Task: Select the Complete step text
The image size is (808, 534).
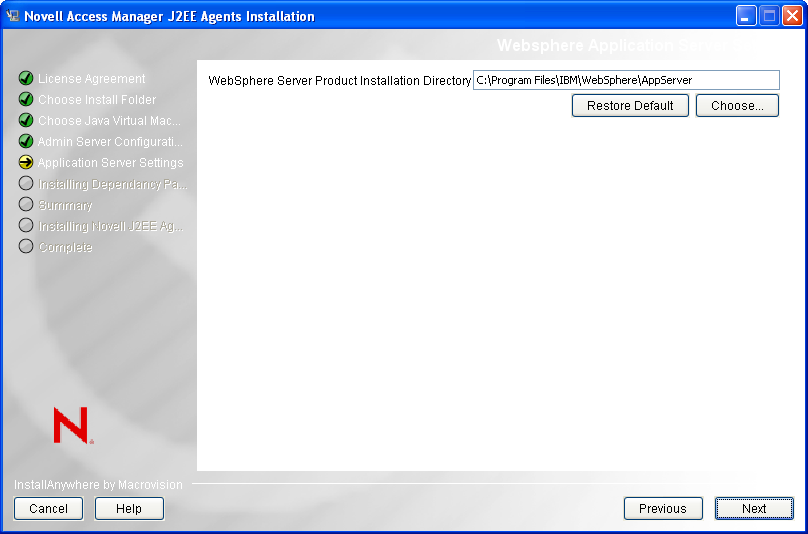Action: [65, 247]
